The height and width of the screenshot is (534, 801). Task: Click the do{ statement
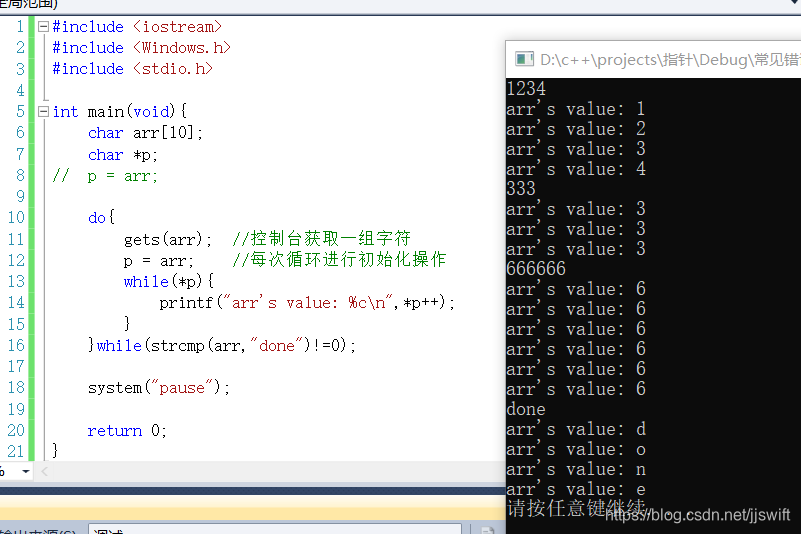click(x=101, y=218)
